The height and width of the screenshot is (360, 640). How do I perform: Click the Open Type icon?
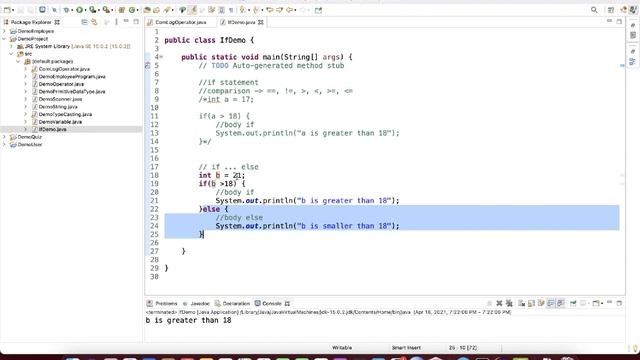point(147,10)
